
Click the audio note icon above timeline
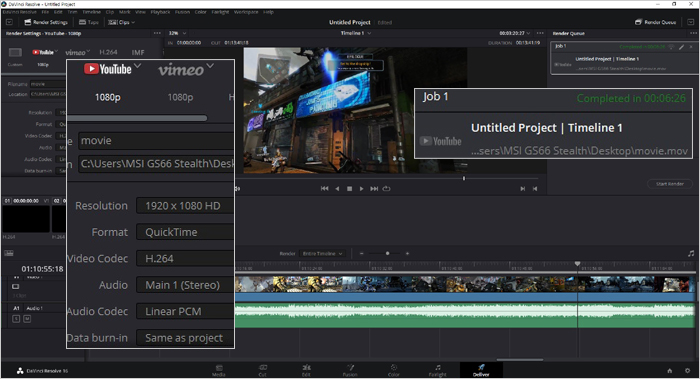click(691, 253)
